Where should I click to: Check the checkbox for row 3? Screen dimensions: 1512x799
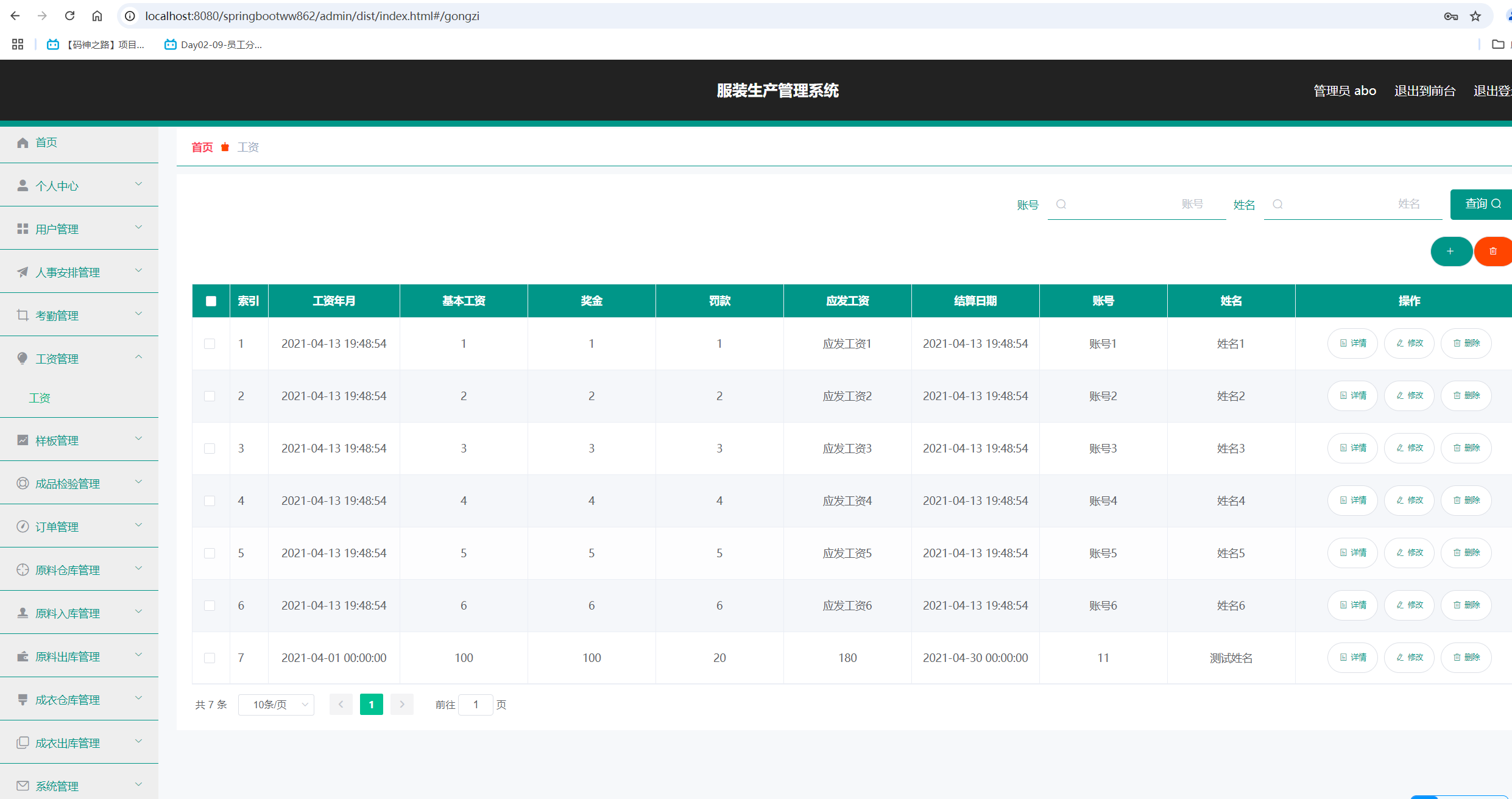pyautogui.click(x=210, y=449)
